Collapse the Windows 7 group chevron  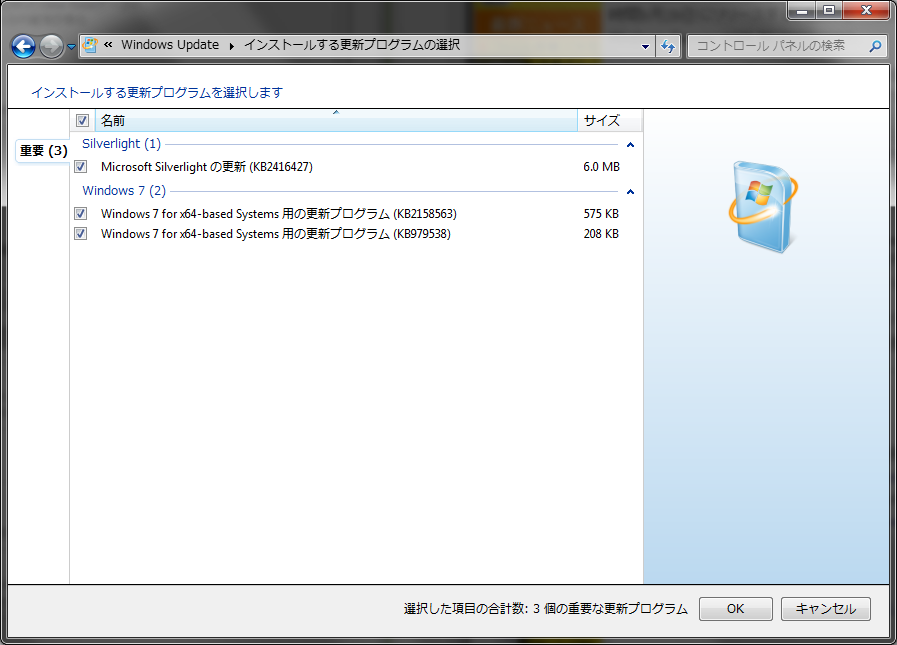(630, 192)
